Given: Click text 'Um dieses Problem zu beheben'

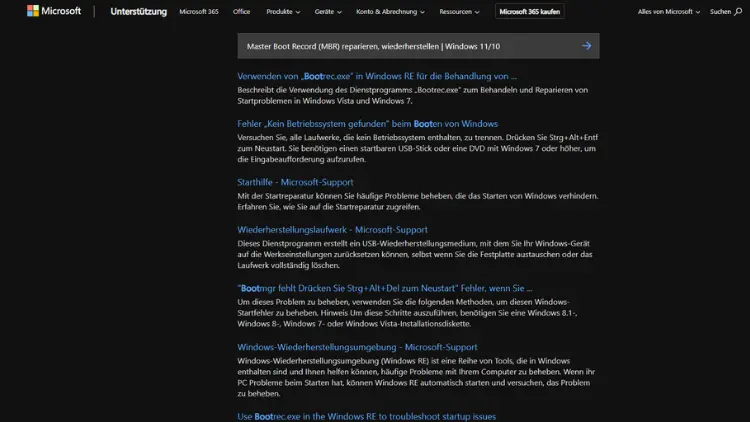Looking at the screenshot, I should click(x=407, y=313).
